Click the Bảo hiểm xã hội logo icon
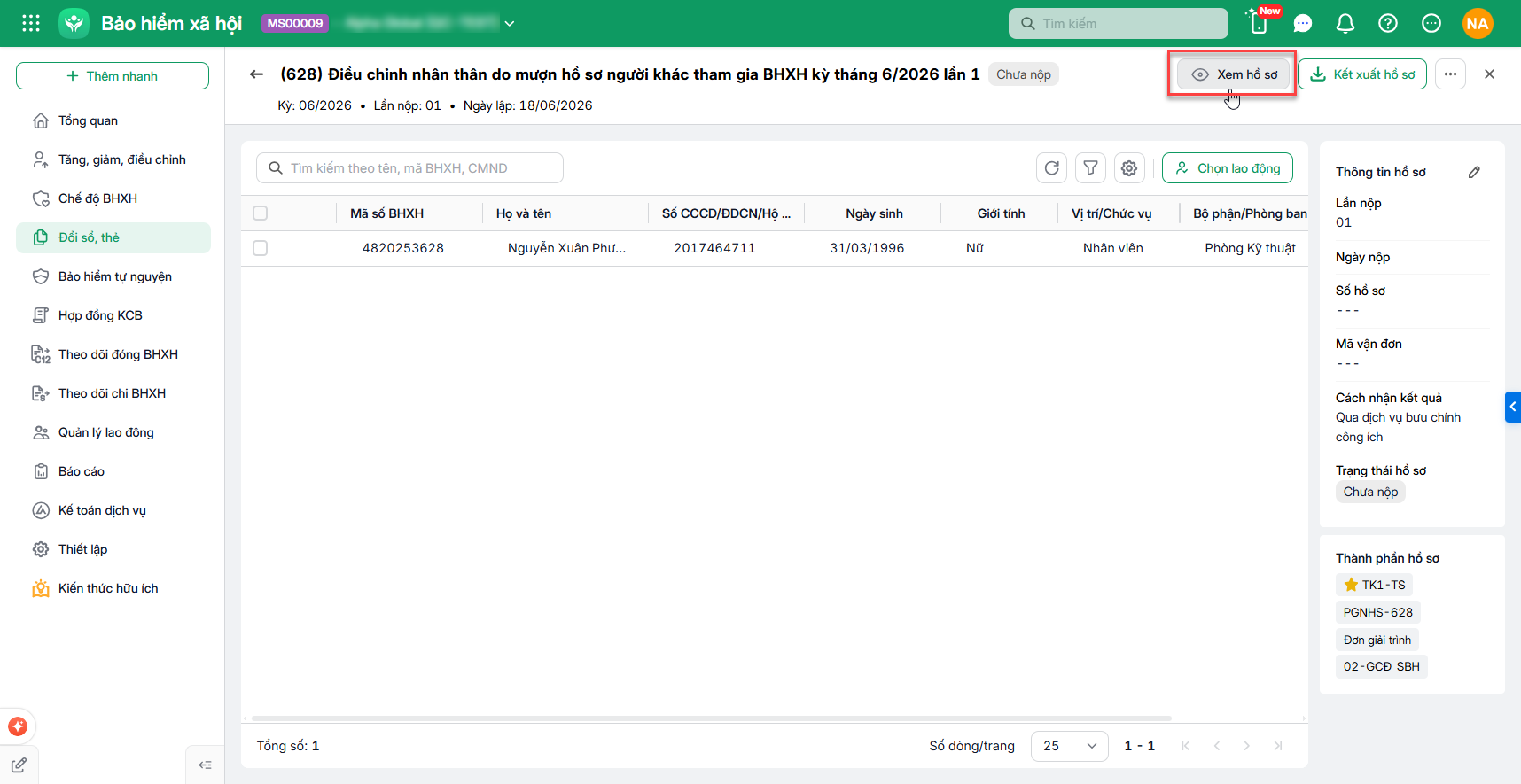 [74, 23]
